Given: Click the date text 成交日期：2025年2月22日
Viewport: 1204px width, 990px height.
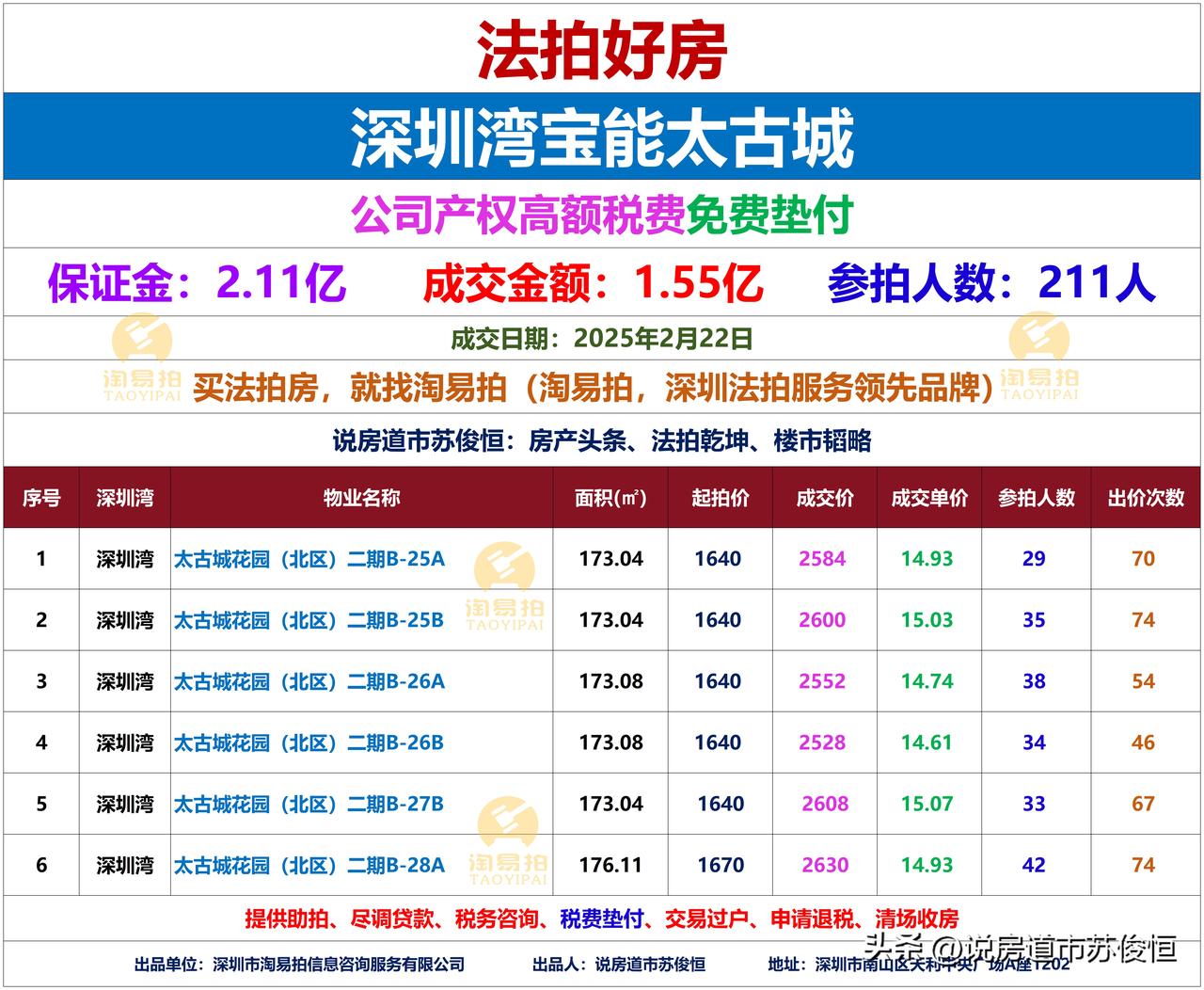Looking at the screenshot, I should [x=602, y=339].
